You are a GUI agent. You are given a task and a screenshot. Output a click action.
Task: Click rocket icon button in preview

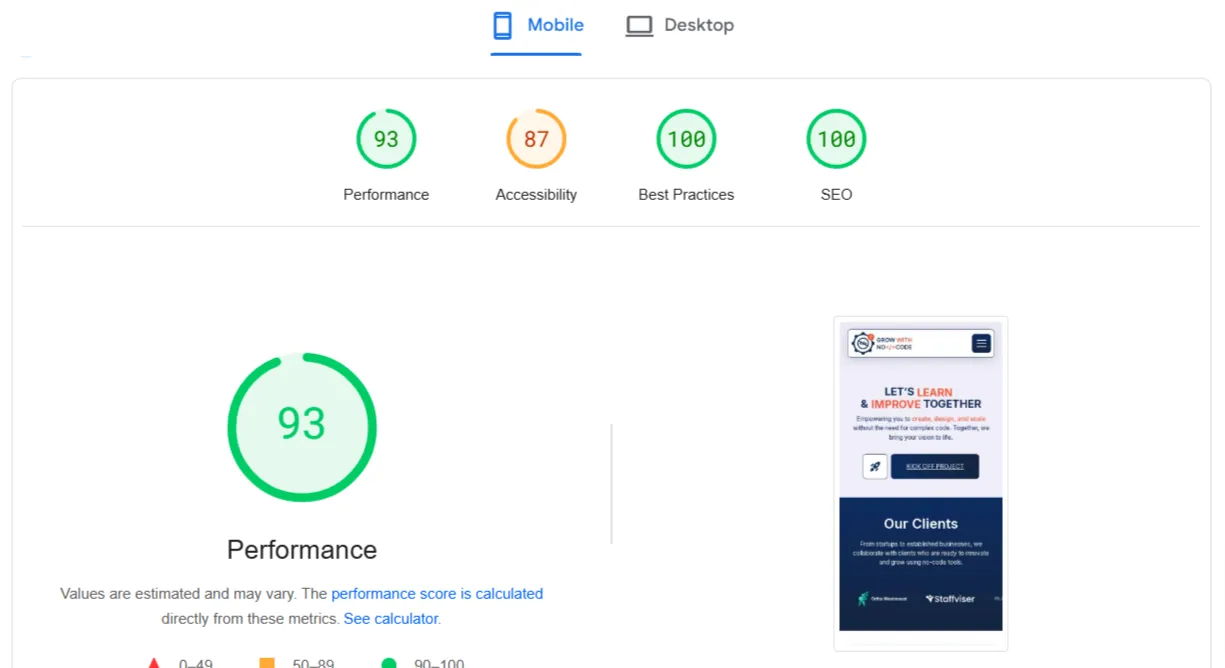tap(875, 466)
